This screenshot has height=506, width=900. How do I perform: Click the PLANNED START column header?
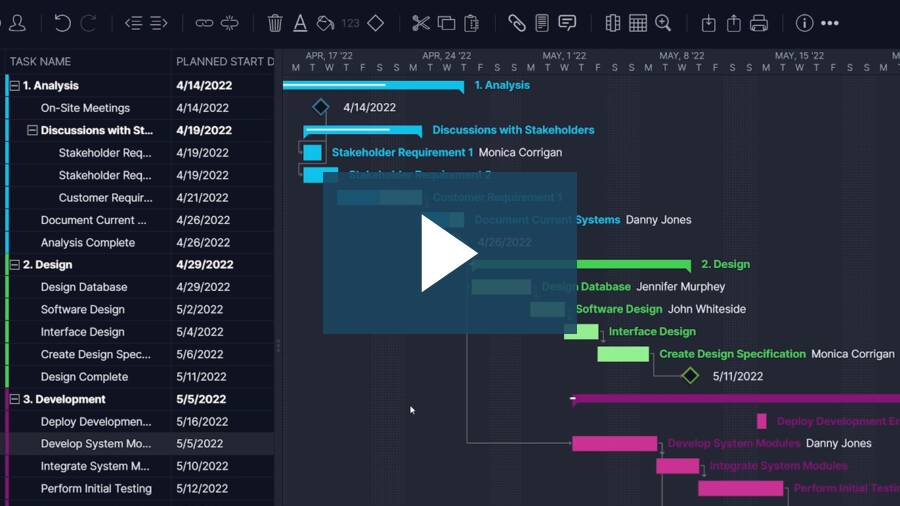[224, 61]
